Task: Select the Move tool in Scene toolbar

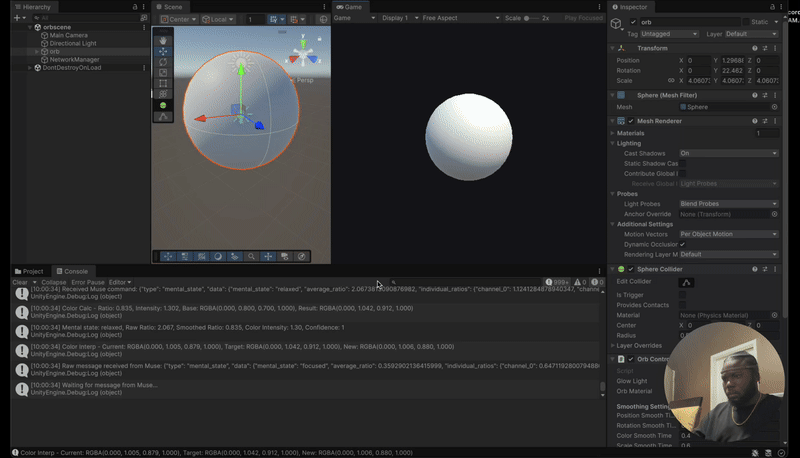Action: tap(164, 51)
